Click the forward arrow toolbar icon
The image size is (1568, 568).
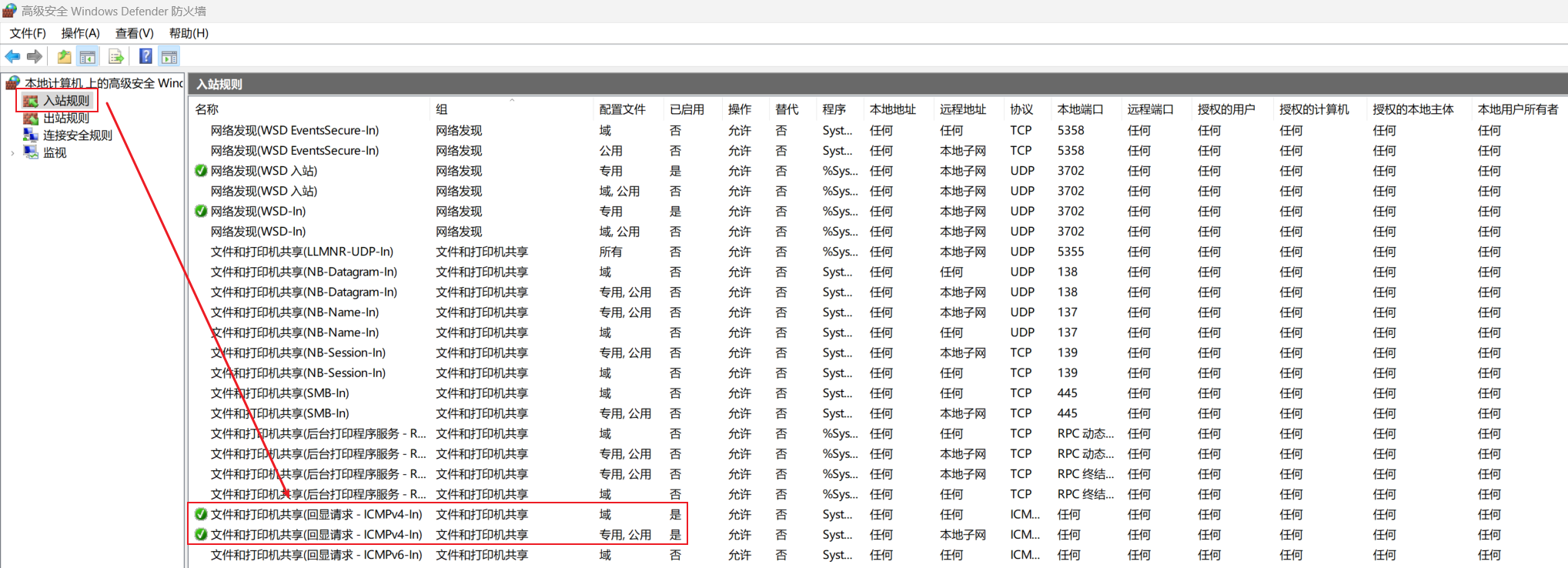[34, 56]
